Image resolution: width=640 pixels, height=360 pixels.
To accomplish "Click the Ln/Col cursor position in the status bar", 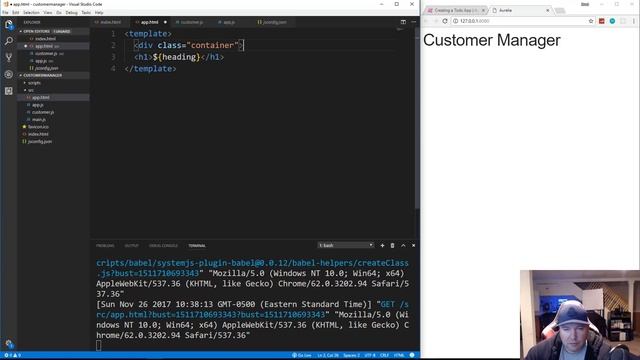I will 328,356.
